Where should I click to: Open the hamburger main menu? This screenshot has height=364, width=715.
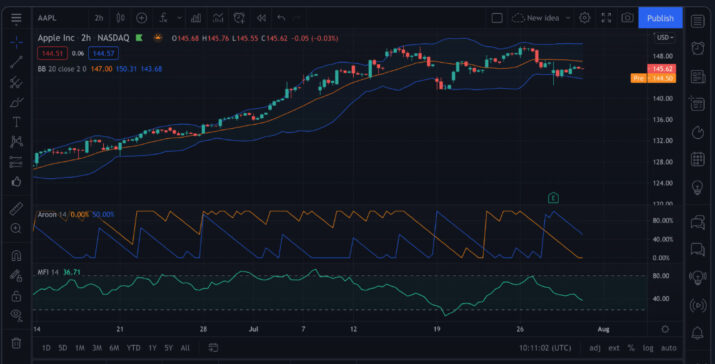point(16,18)
